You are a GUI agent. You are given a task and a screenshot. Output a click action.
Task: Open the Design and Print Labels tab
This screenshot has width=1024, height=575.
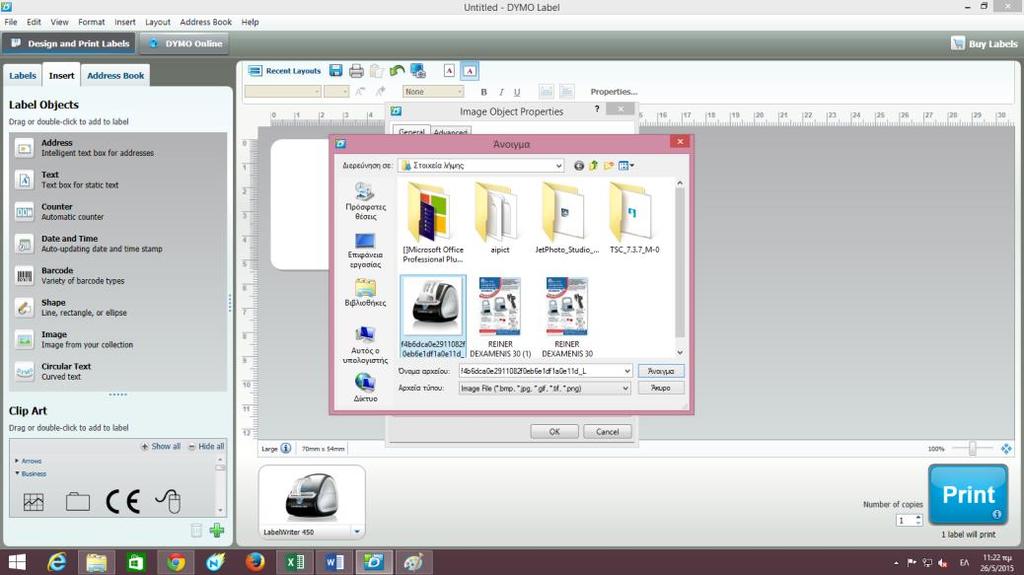tap(69, 44)
